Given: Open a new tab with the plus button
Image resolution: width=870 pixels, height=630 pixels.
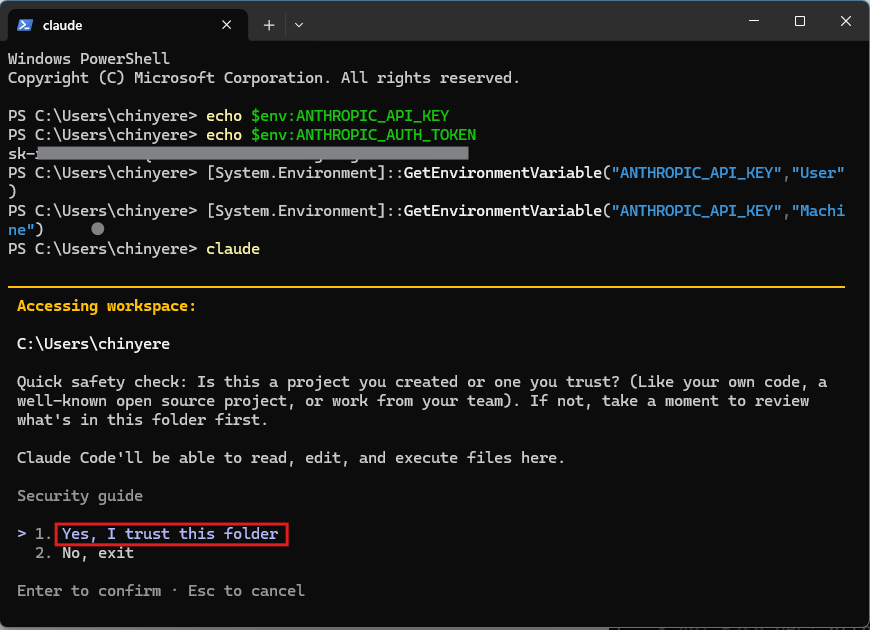Looking at the screenshot, I should [x=269, y=25].
